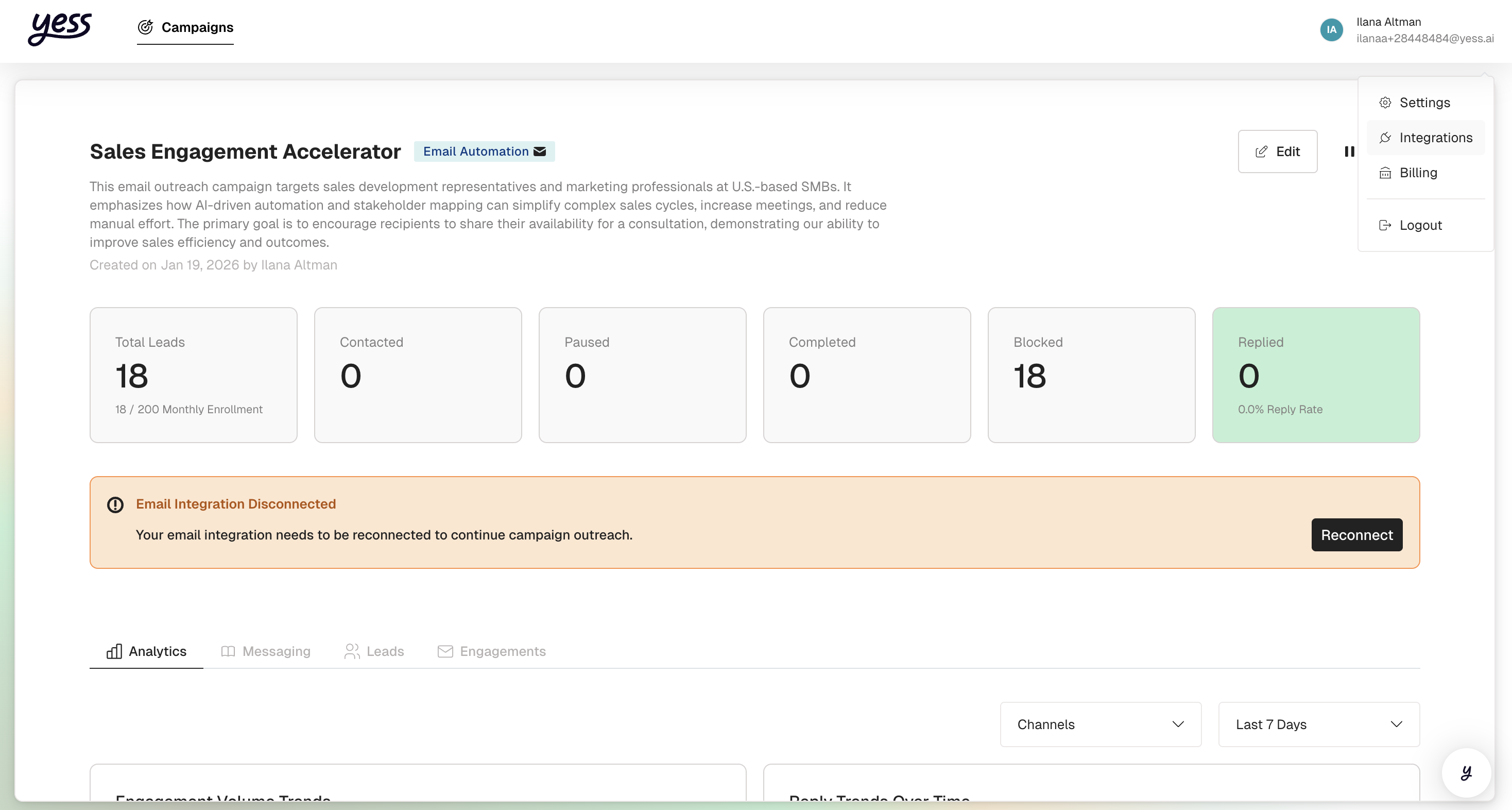Pause the campaign with the pause icon

coord(1349,151)
